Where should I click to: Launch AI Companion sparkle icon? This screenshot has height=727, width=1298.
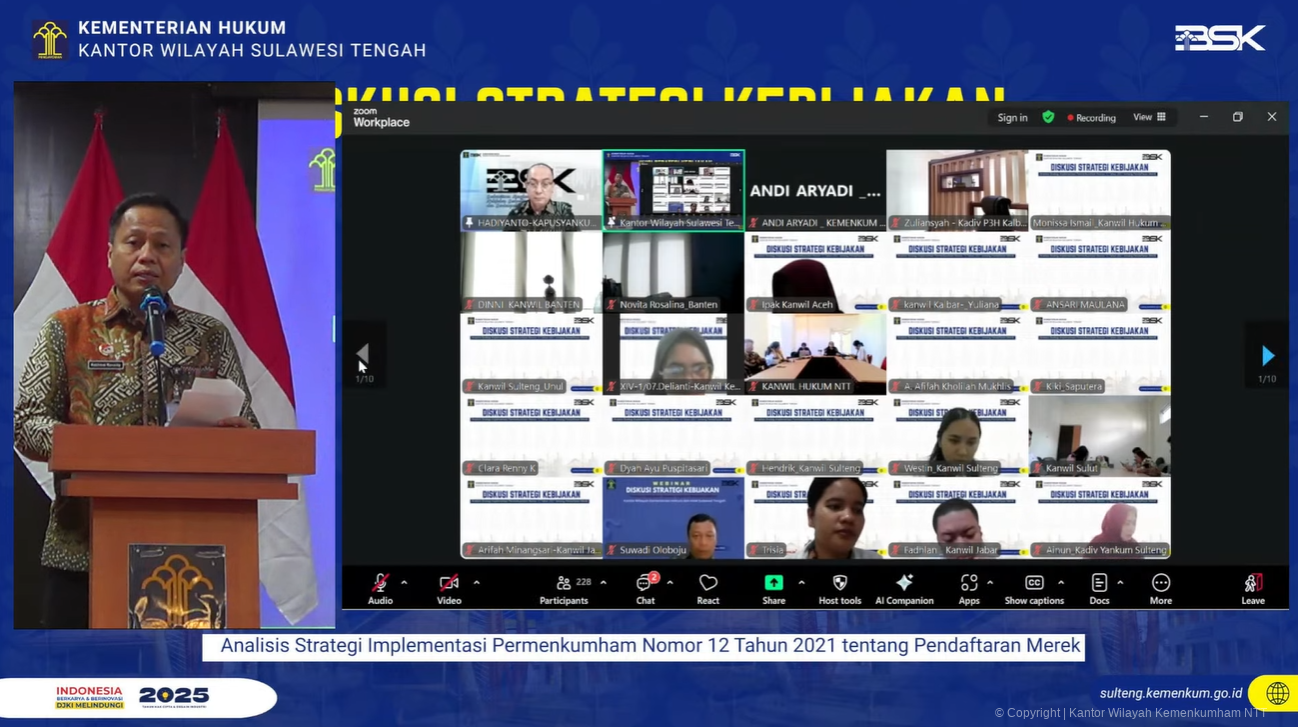click(904, 587)
